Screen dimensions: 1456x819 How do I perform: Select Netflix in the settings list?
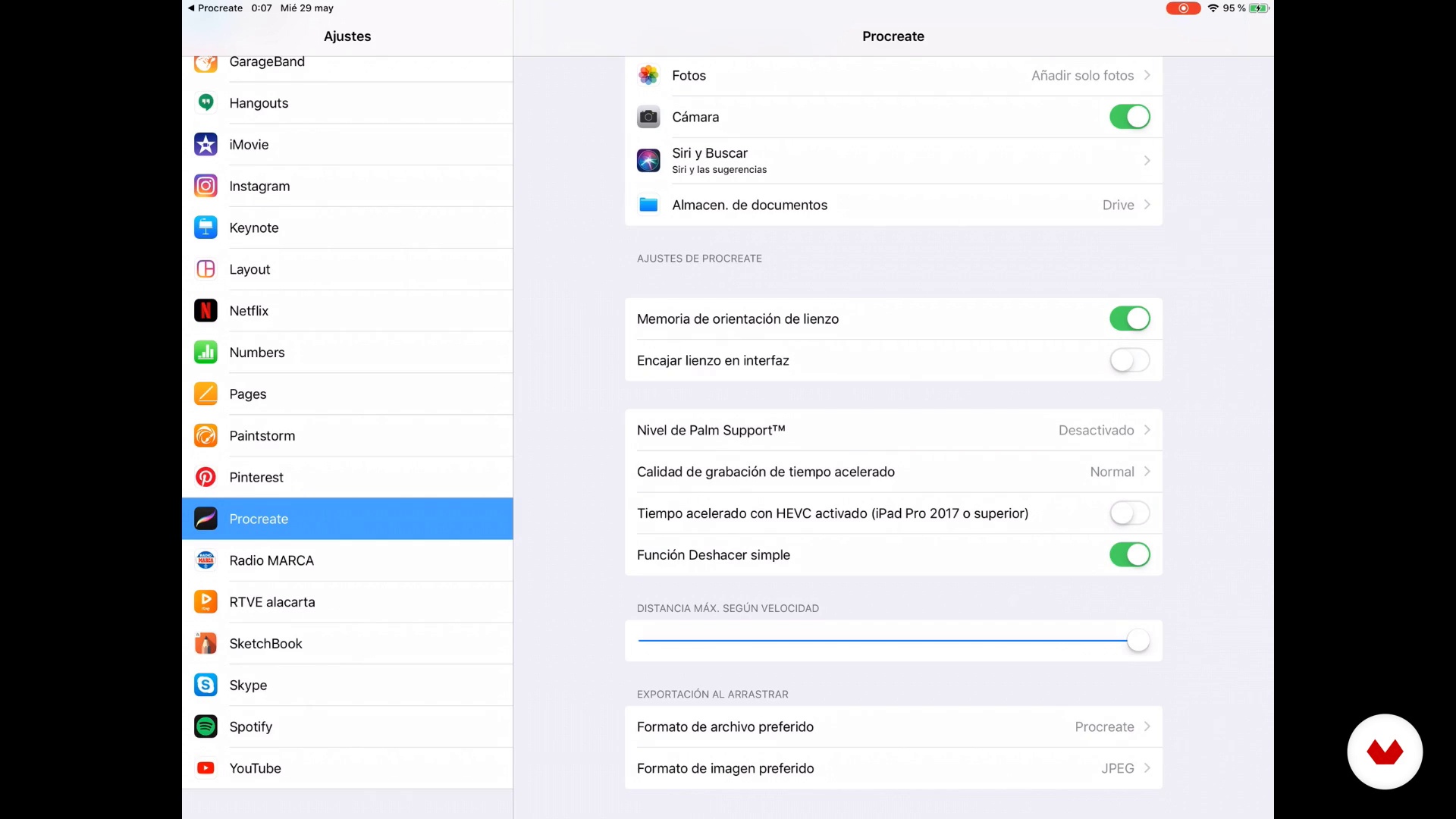coord(347,311)
